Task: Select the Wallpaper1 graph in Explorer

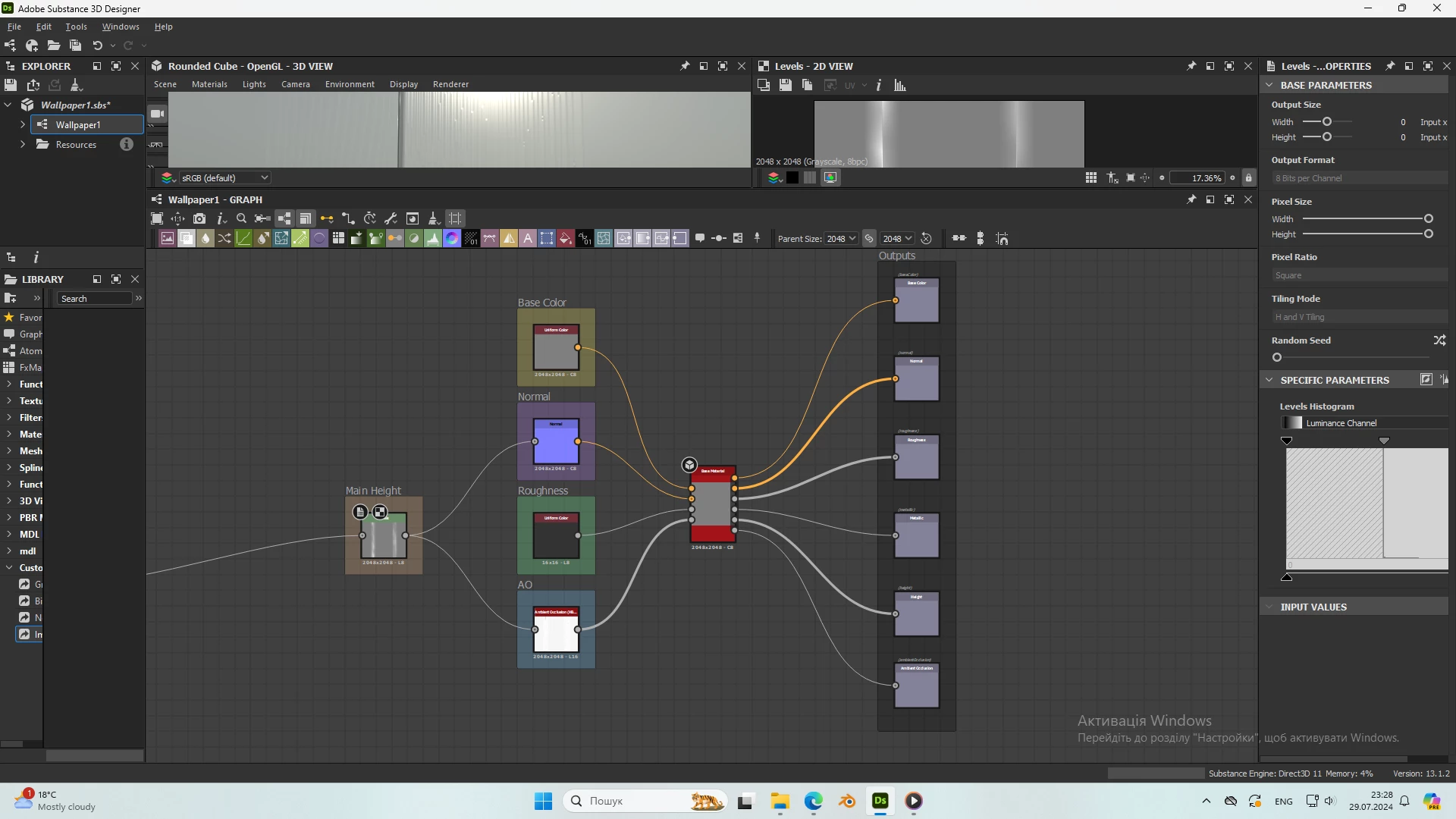Action: click(x=77, y=125)
